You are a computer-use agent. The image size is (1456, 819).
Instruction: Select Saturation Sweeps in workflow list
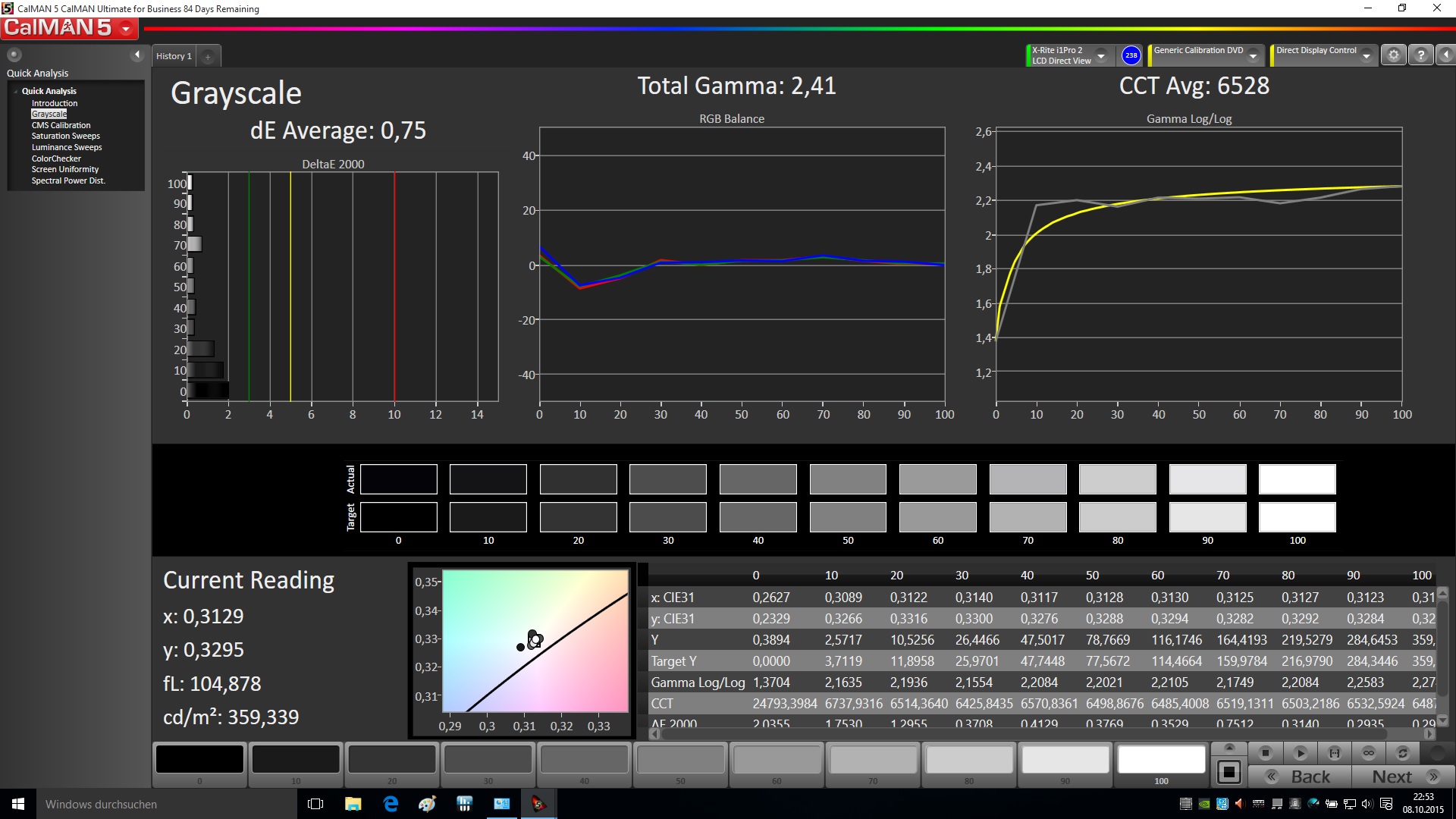pyautogui.click(x=65, y=136)
